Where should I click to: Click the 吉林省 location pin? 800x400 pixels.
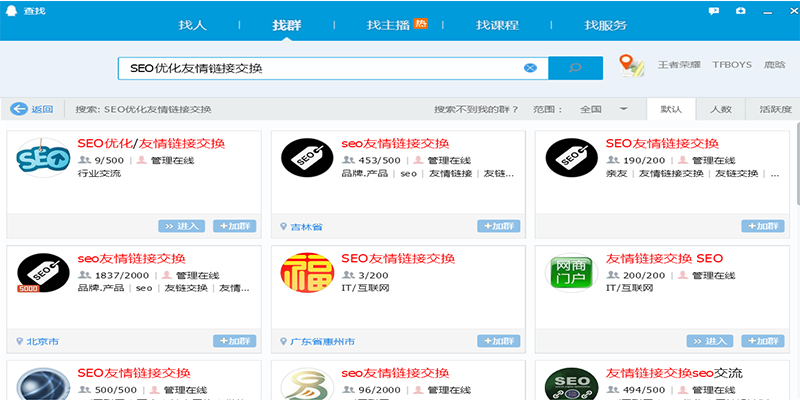(283, 227)
